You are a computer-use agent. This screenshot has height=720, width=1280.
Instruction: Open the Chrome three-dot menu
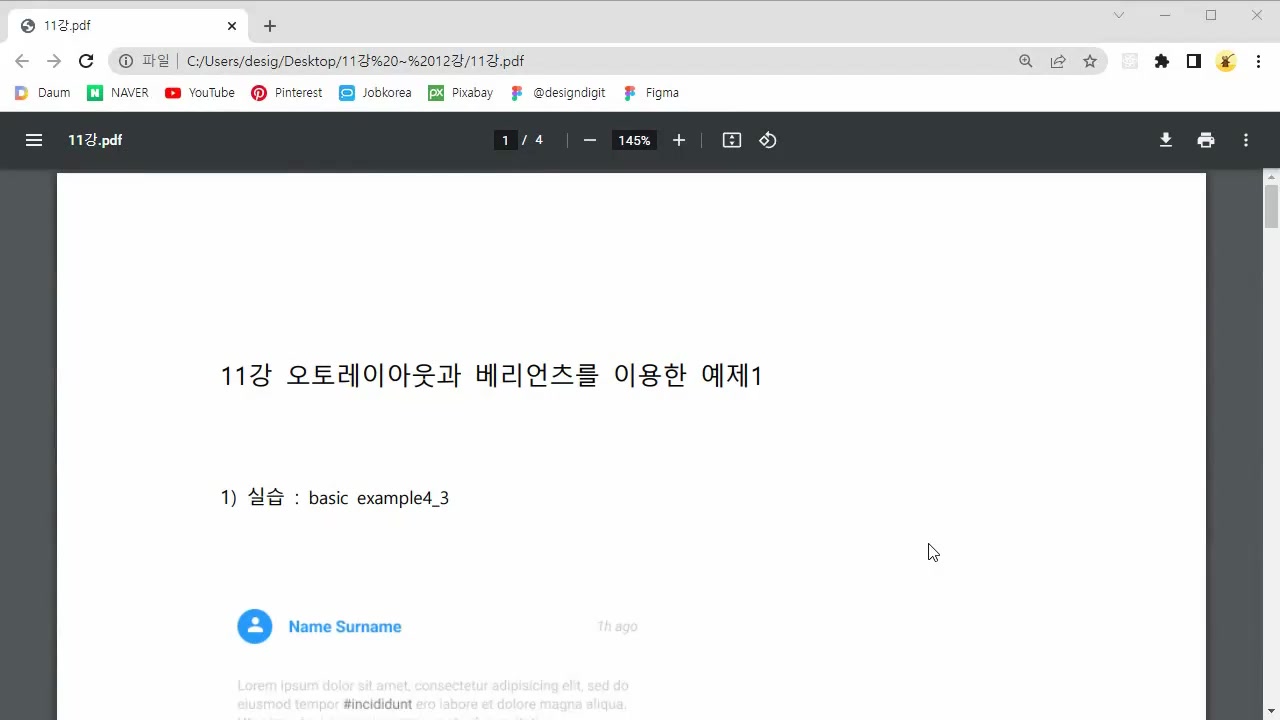[1259, 61]
